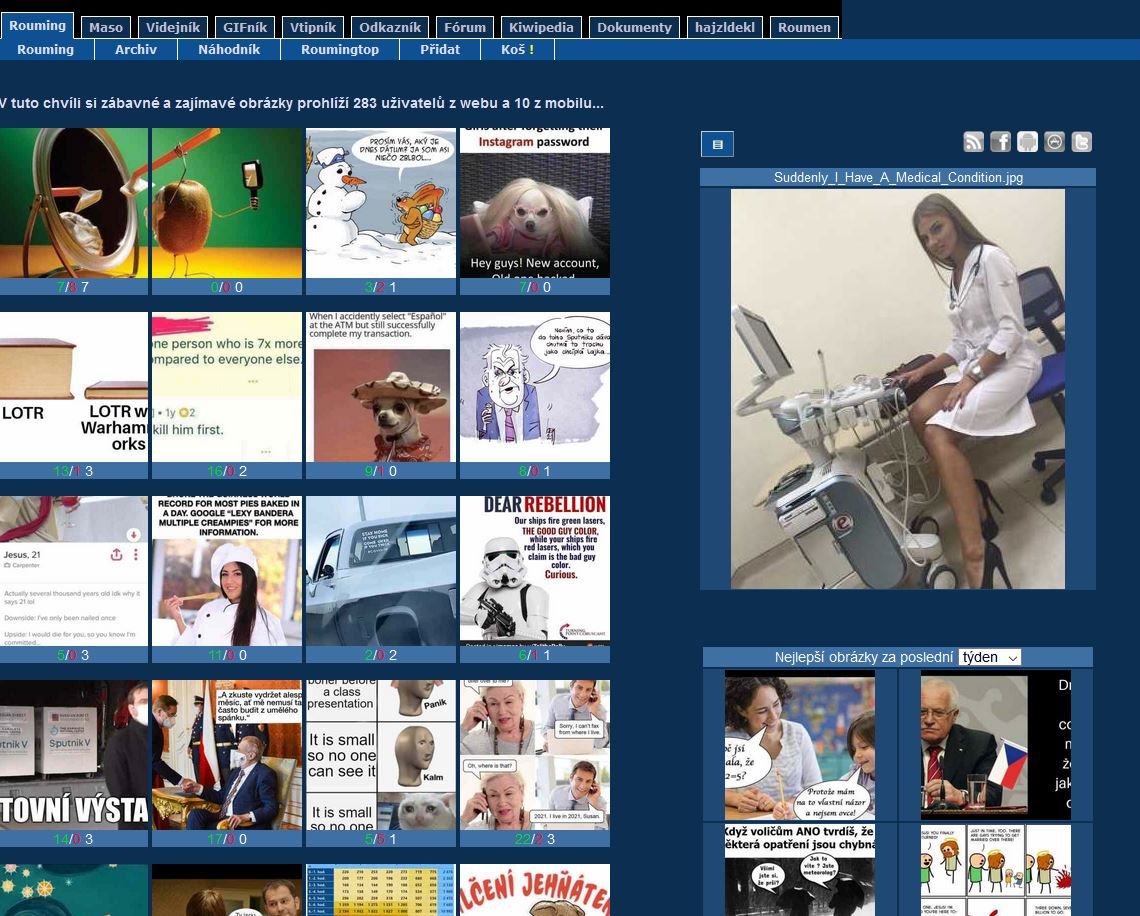
Task: Open the Vtipník tab
Action: click(x=313, y=28)
